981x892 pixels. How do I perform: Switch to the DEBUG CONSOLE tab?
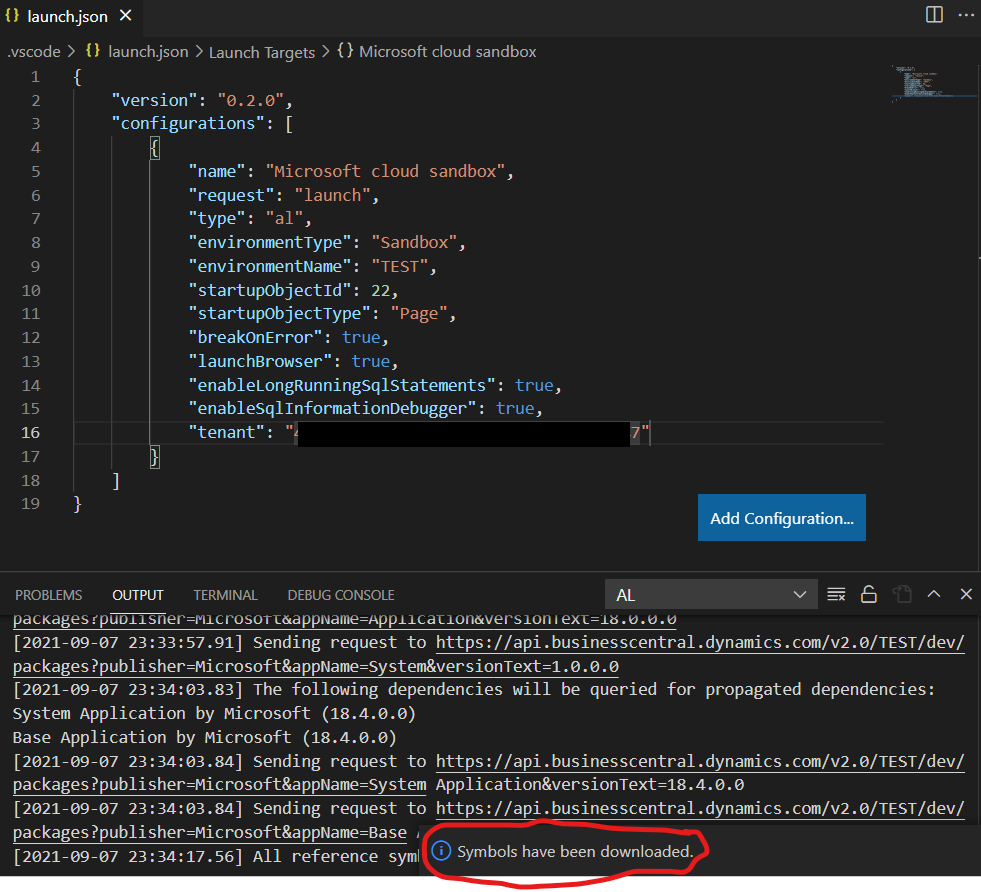[x=341, y=595]
